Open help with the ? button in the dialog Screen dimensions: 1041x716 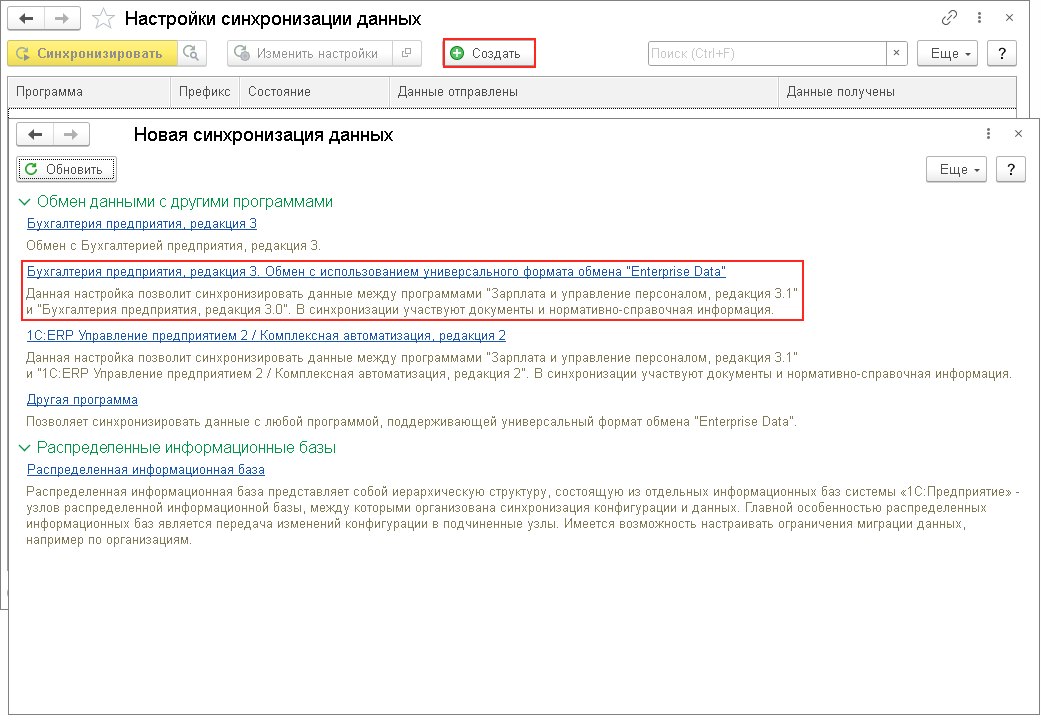tap(1010, 170)
